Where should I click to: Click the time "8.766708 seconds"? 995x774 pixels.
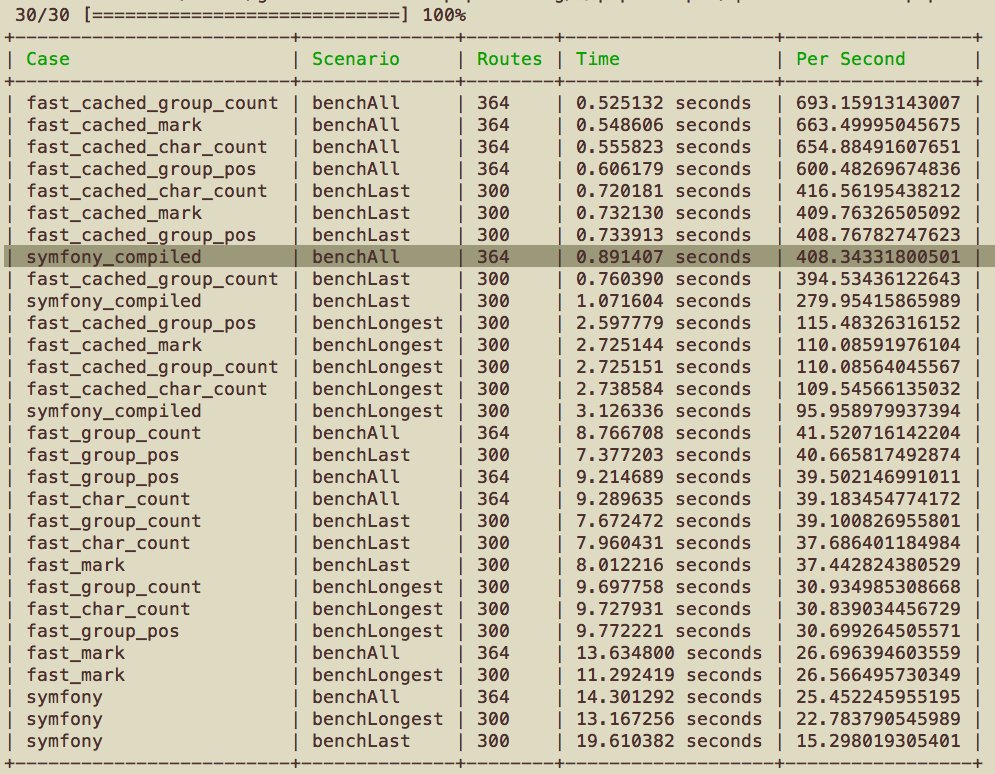663,433
